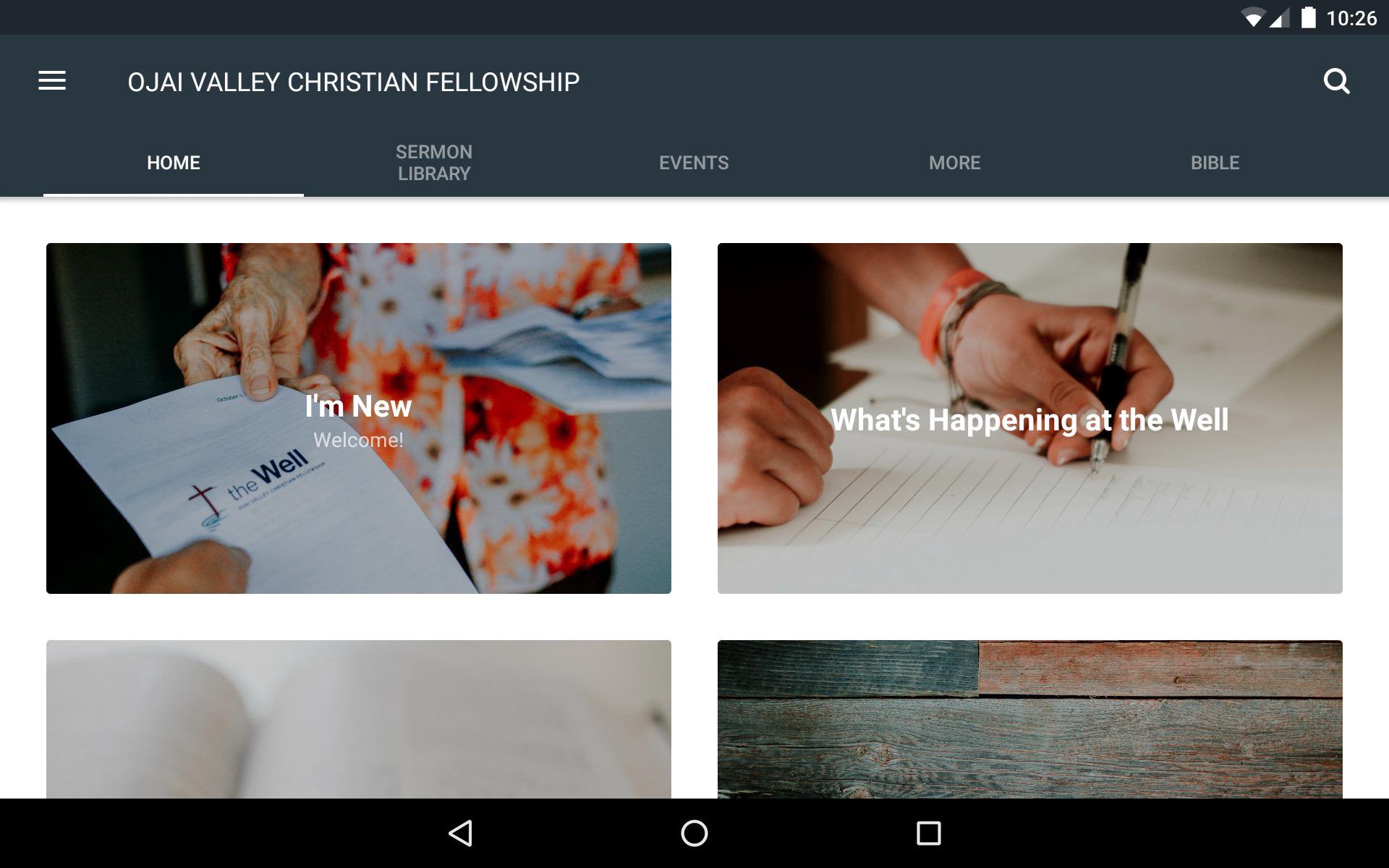This screenshot has width=1389, height=868.
Task: Tap the Ojai Valley Christian Fellowship title
Action: tap(354, 82)
